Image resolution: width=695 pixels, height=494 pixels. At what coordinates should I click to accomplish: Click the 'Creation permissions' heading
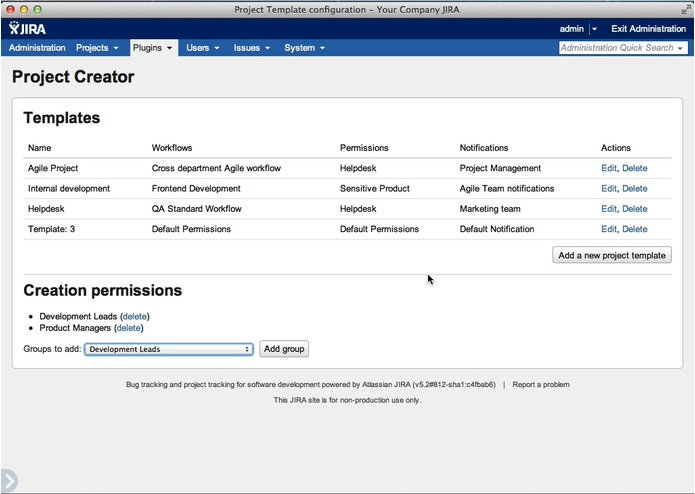(x=103, y=291)
